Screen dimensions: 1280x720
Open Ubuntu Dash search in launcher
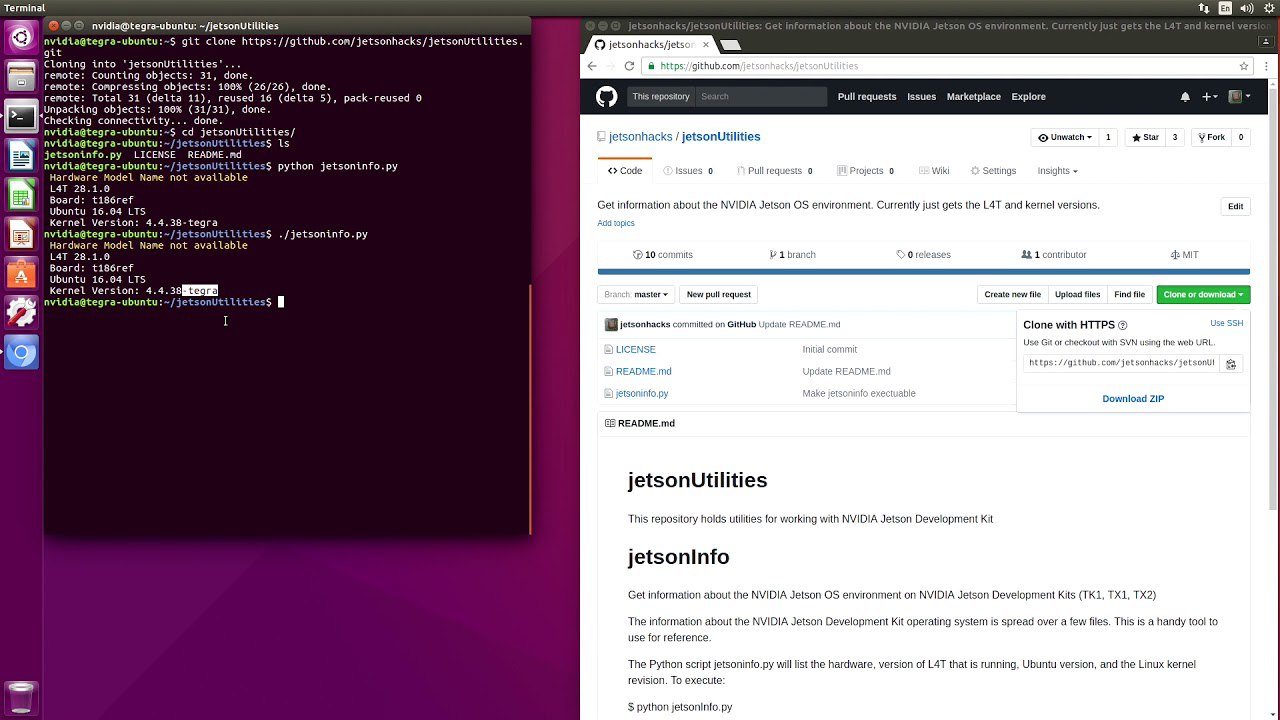21,39
